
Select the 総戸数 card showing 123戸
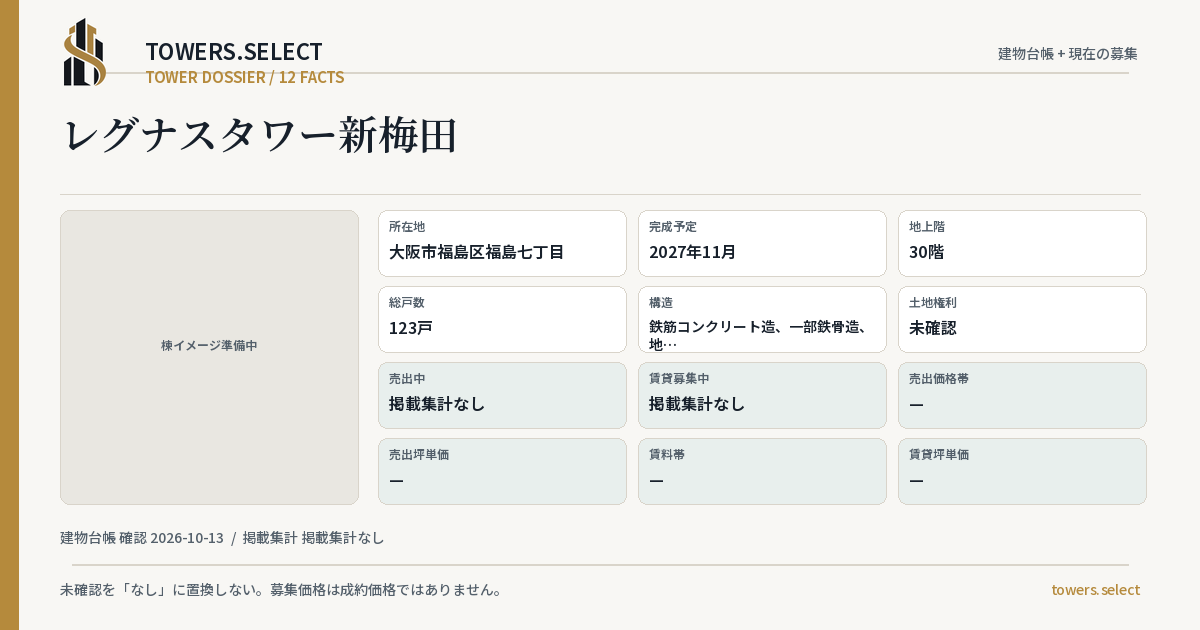[502, 319]
